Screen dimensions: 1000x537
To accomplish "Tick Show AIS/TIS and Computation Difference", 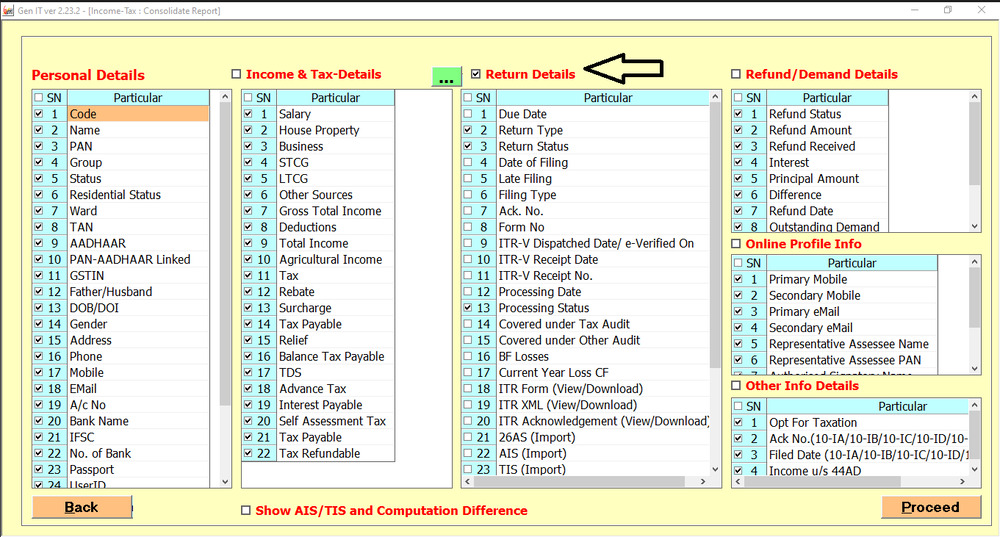I will pyautogui.click(x=246, y=510).
